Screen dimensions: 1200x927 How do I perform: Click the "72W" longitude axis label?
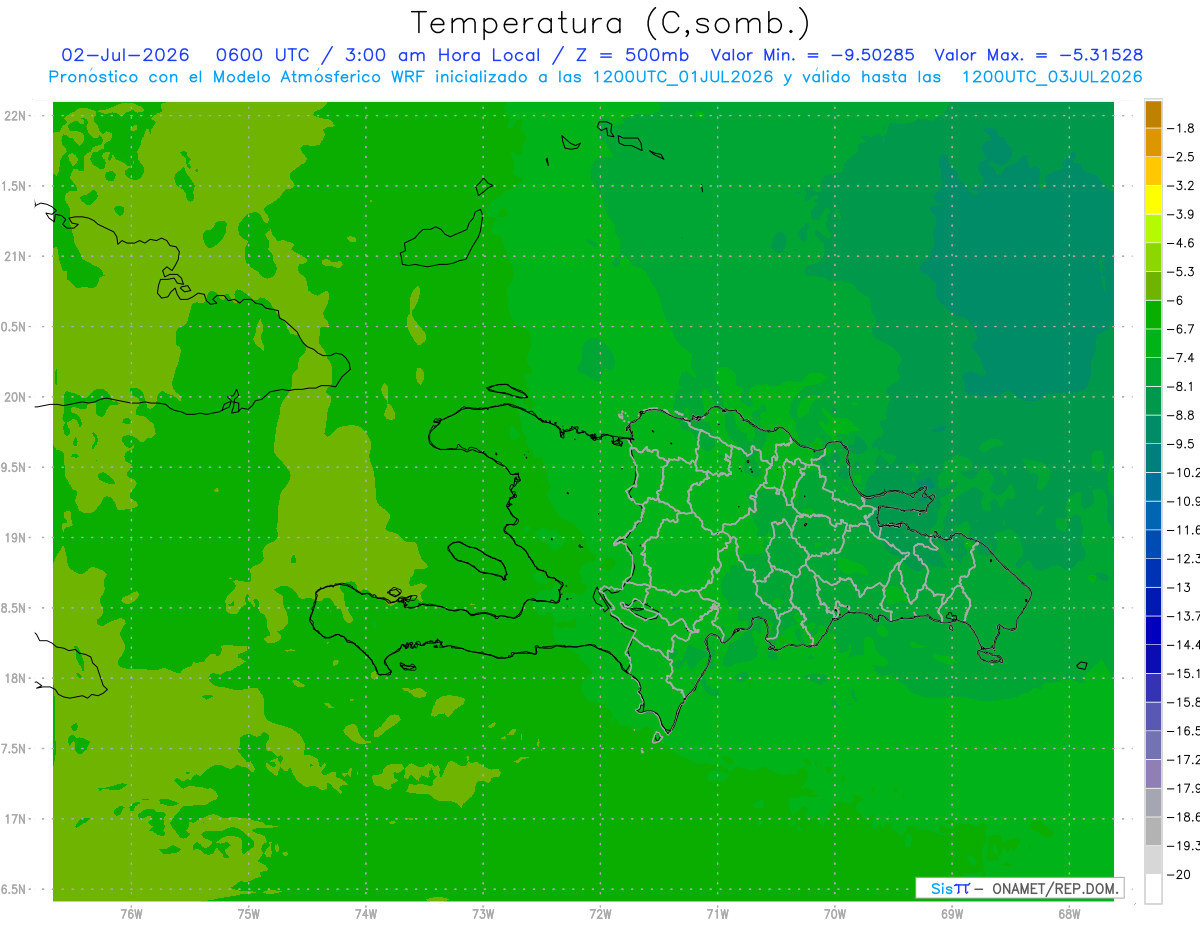point(600,914)
